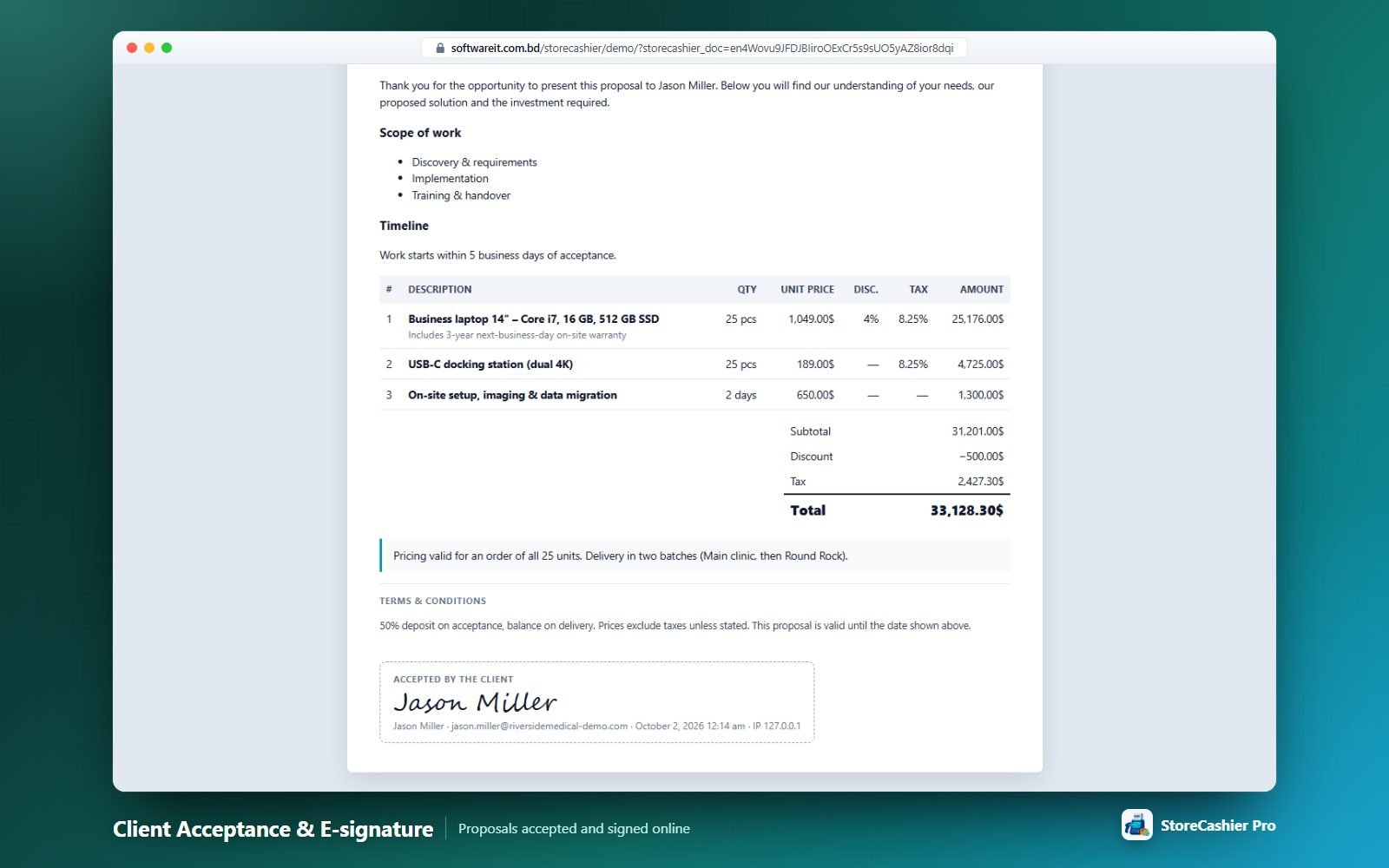The width and height of the screenshot is (1389, 868).
Task: Click the 25,176.00$ amount cell
Action: pos(978,319)
